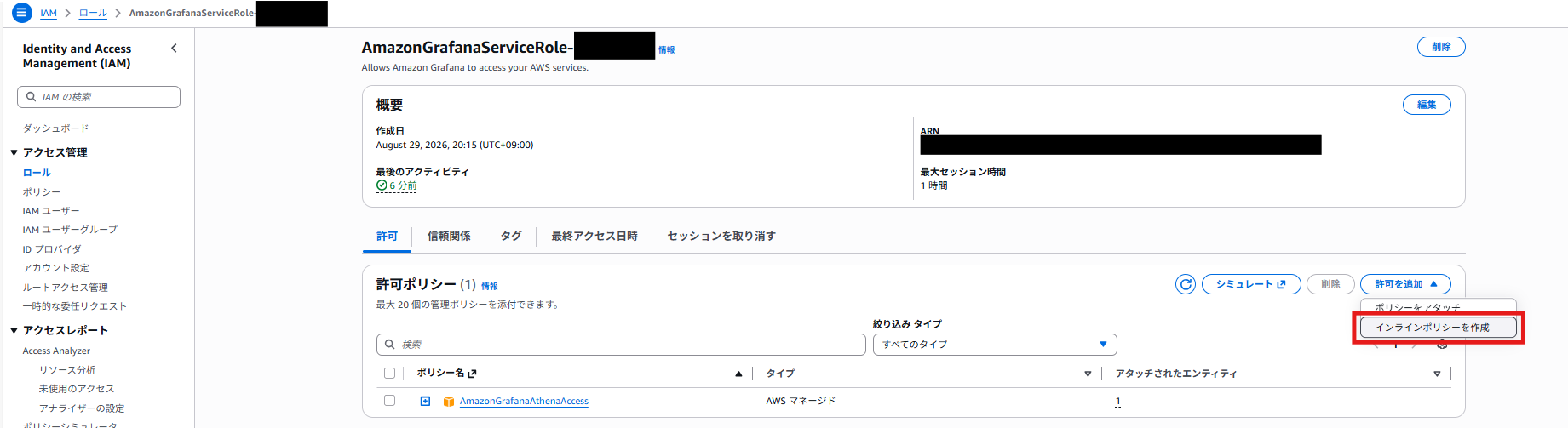Click the magnifier icon in policy search
Screen dimensions: 1568x428
[x=390, y=345]
